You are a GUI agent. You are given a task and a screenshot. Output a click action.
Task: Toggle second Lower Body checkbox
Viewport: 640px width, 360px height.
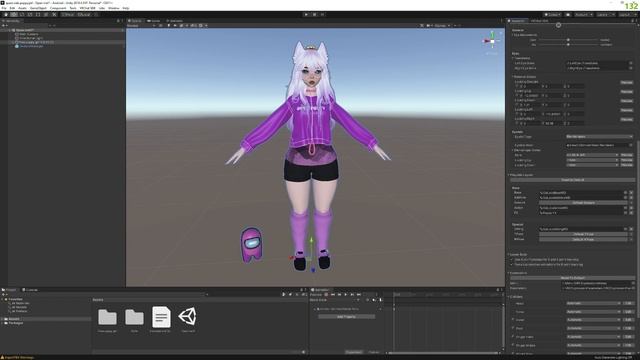pos(512,264)
